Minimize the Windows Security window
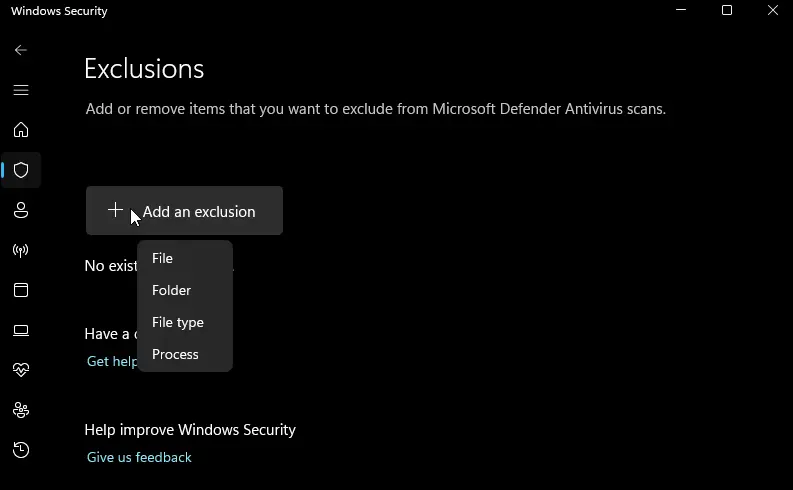793x490 pixels. (681, 11)
